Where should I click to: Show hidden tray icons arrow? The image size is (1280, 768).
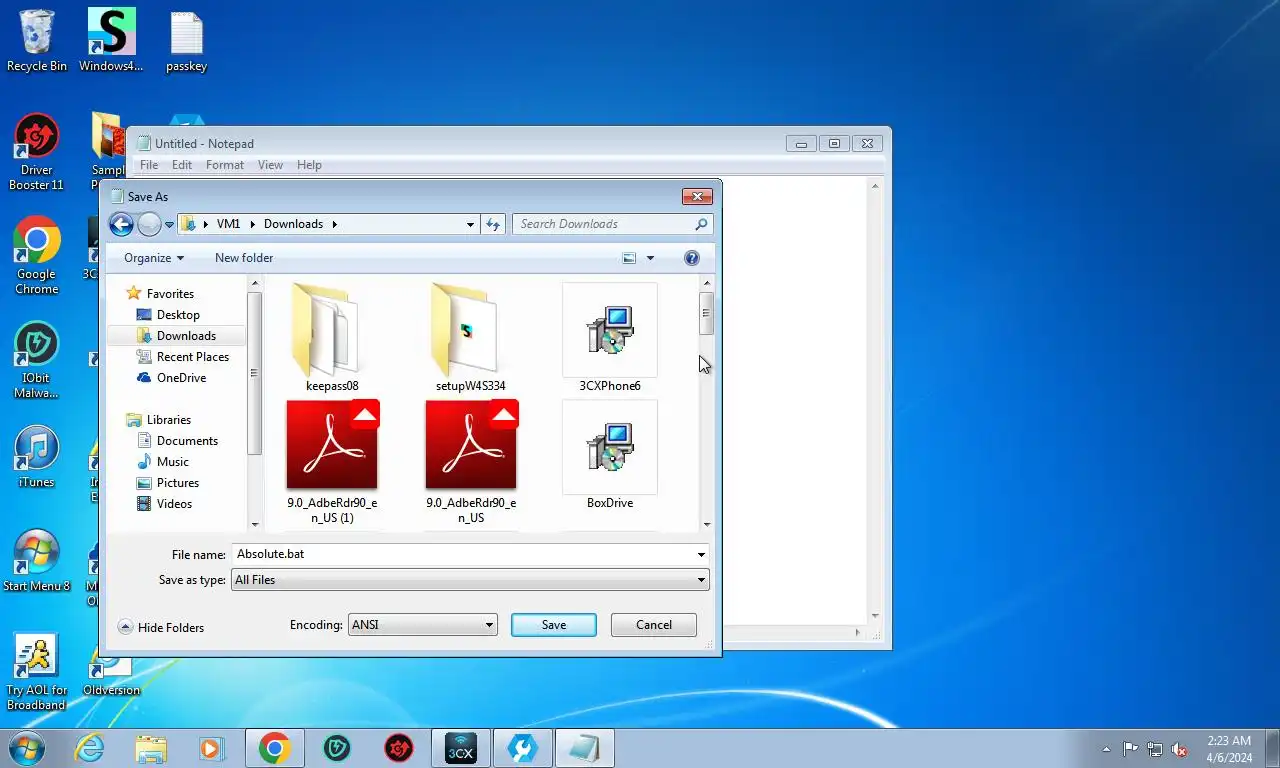point(1106,749)
